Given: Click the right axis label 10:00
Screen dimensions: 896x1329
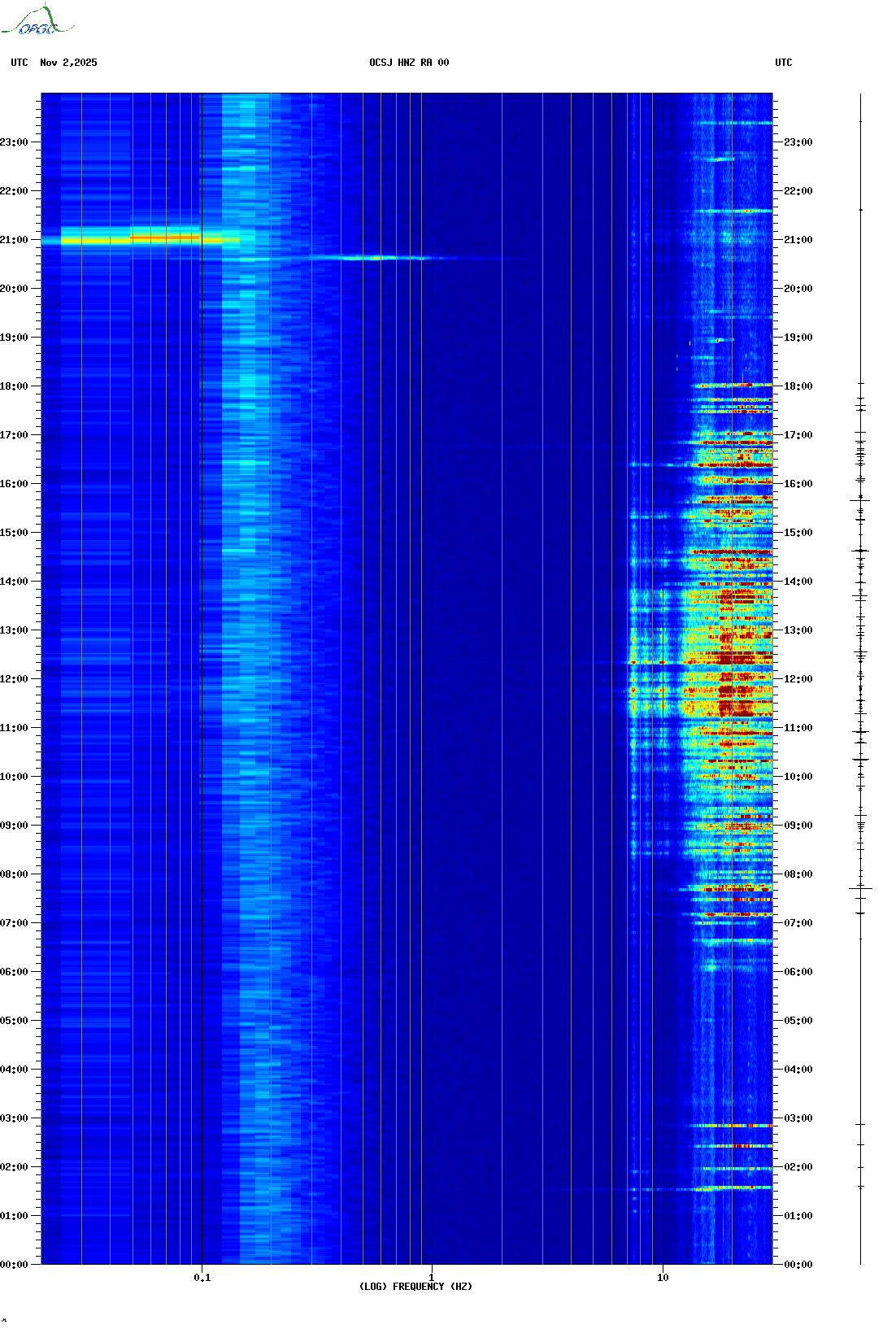Looking at the screenshot, I should click(798, 777).
